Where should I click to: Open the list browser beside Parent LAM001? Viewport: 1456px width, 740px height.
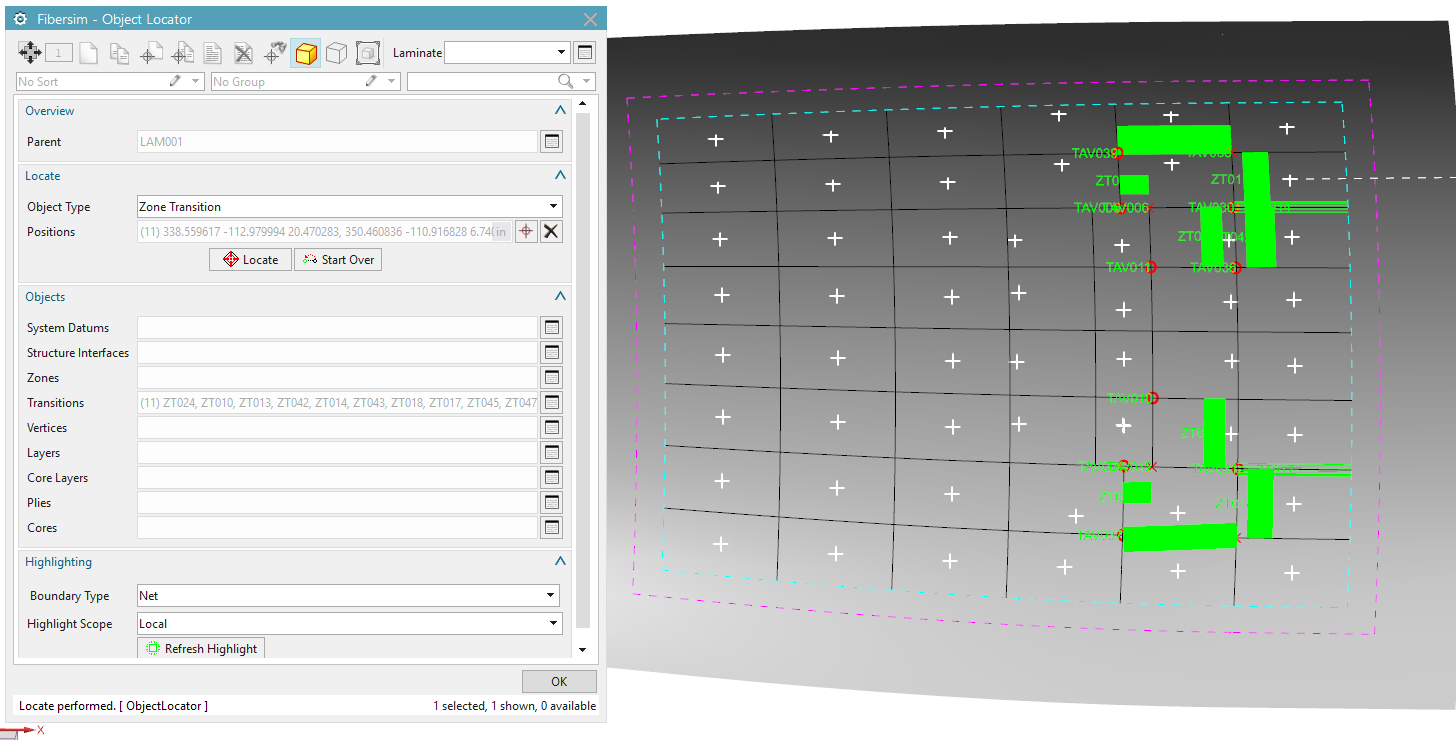[552, 141]
